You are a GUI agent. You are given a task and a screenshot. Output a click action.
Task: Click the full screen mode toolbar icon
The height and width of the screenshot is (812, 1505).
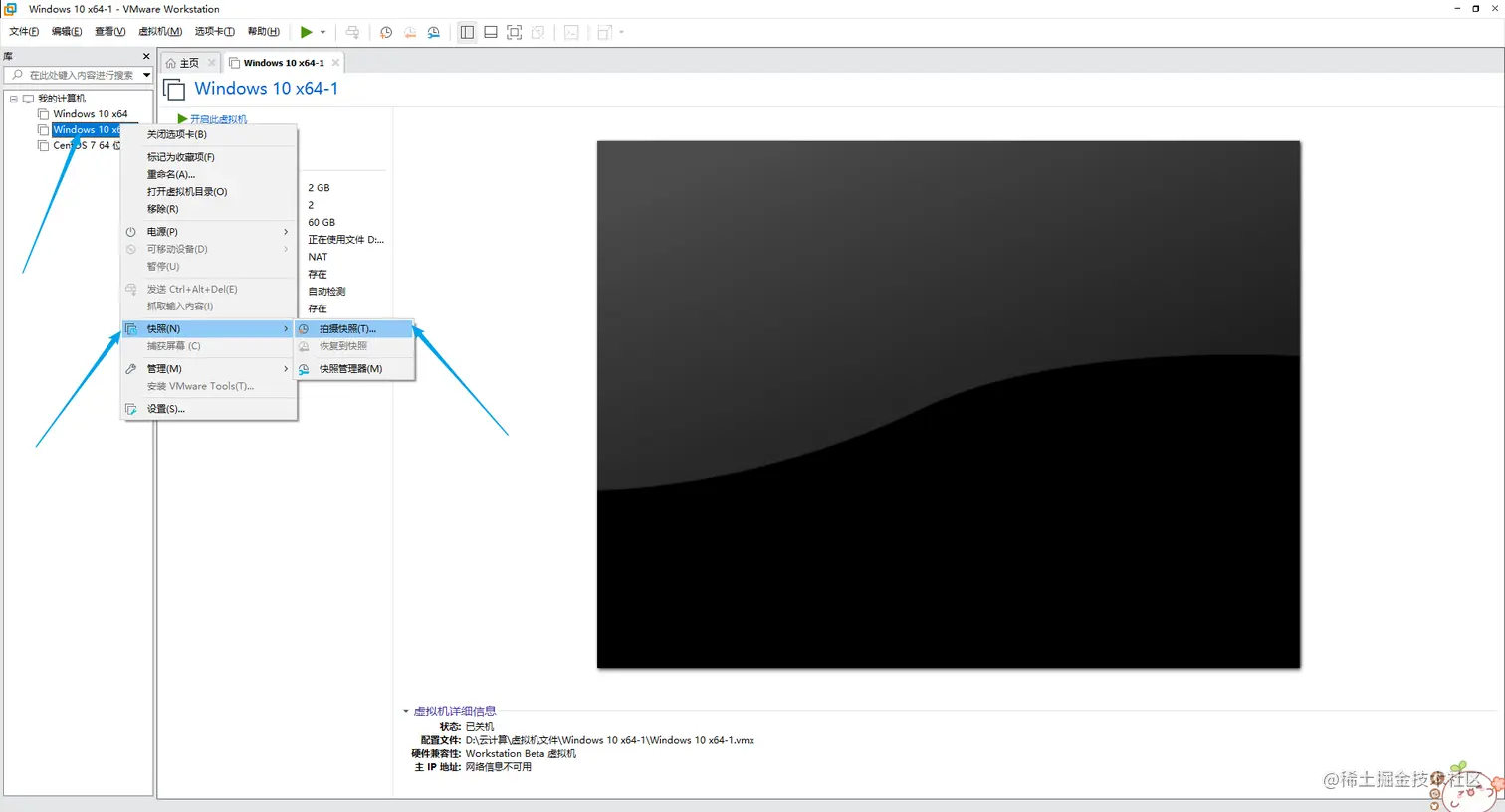click(x=515, y=32)
